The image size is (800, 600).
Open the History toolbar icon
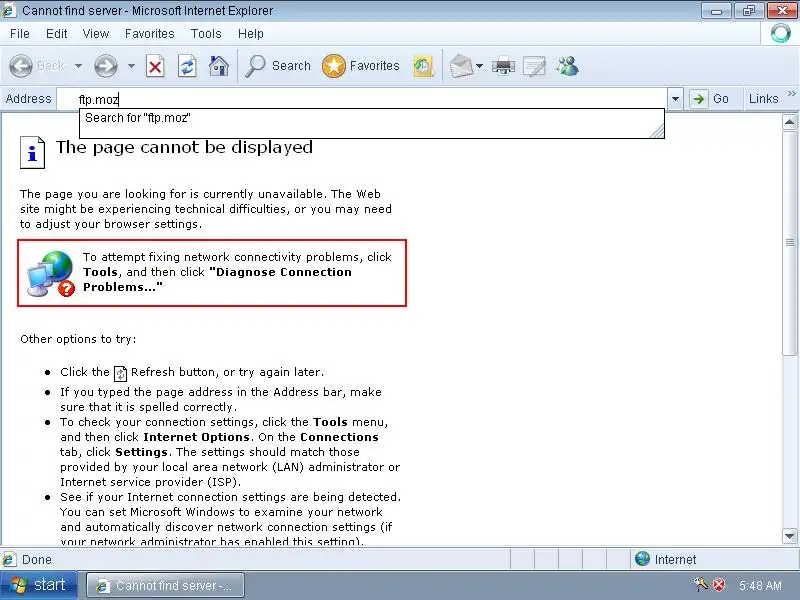423,66
